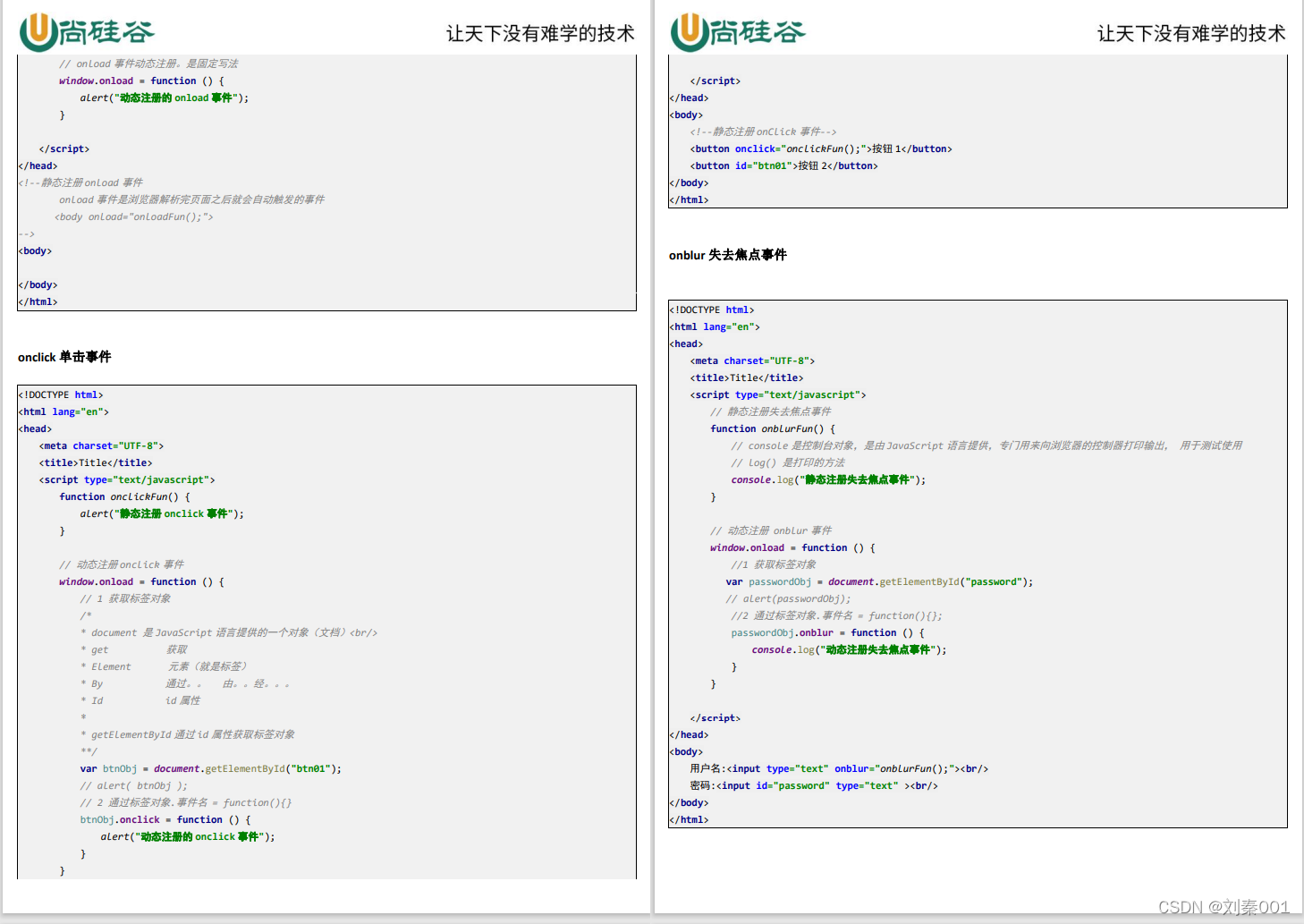1304x924 pixels.
Task: Select the comment '// 静态注册失去焦点事件'
Action: (x=771, y=411)
